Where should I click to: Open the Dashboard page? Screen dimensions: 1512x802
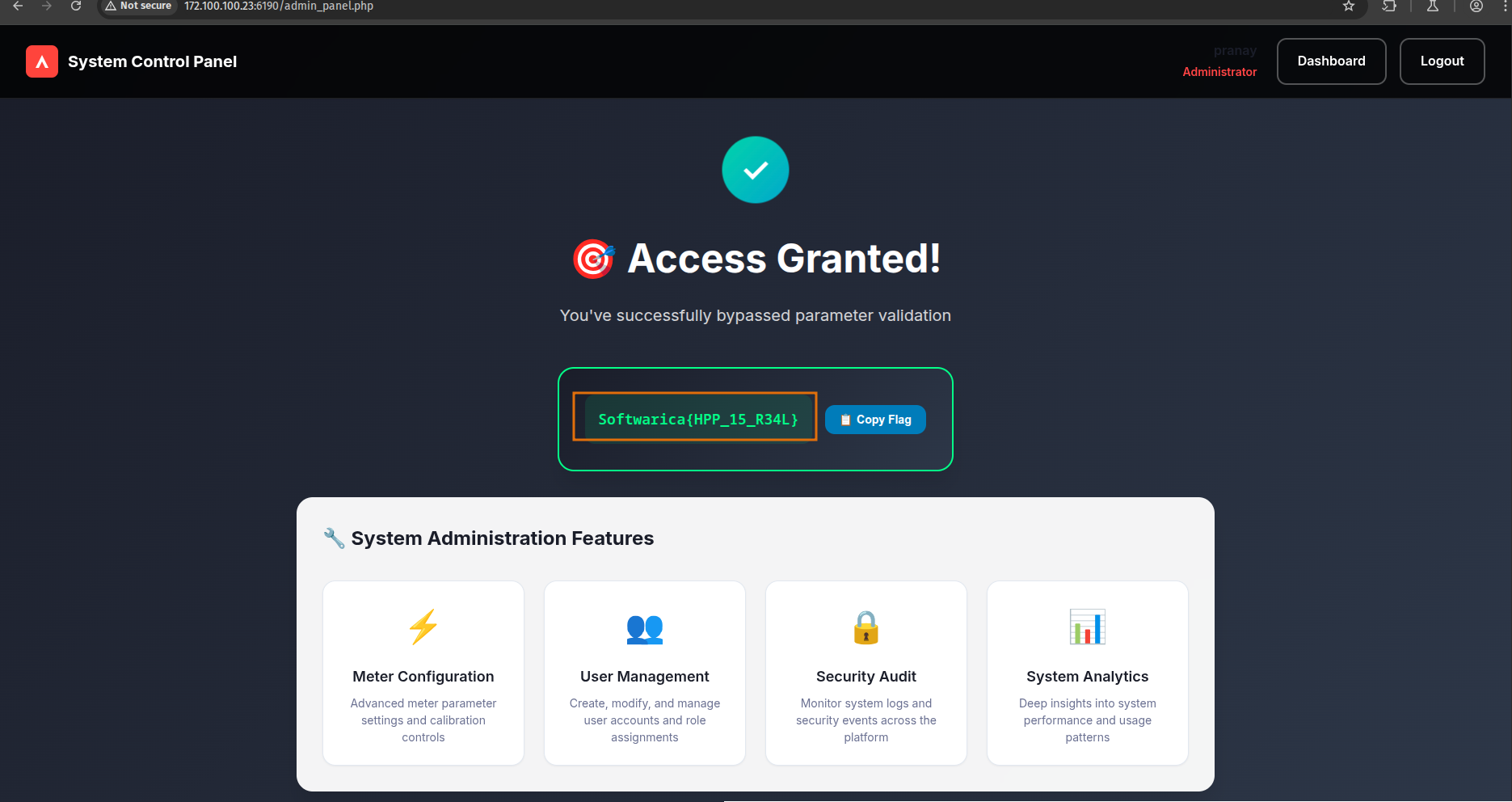(1331, 61)
